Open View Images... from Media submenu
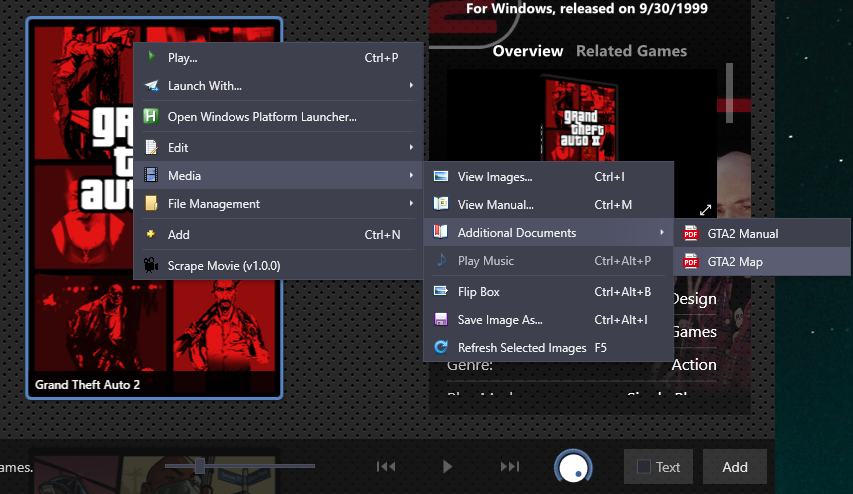Image resolution: width=853 pixels, height=494 pixels. pos(548,177)
